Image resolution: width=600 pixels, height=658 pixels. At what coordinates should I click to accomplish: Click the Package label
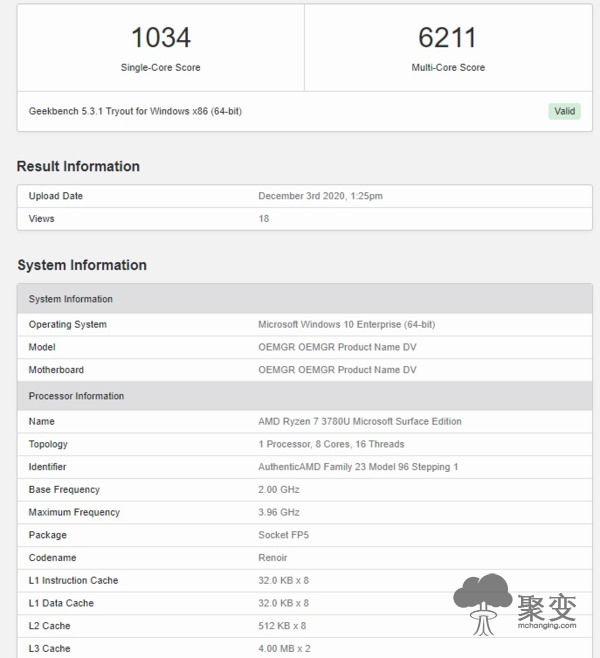[48, 535]
